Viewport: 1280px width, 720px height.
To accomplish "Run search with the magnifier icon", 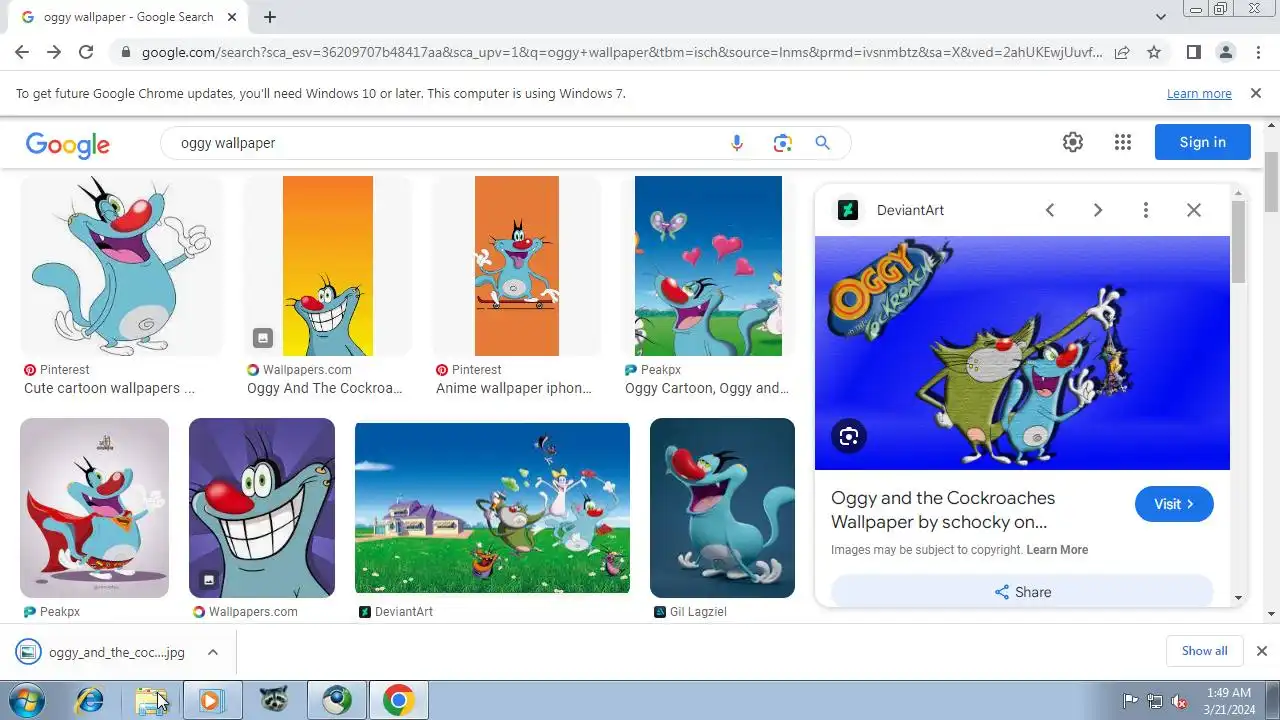I will click(x=823, y=143).
